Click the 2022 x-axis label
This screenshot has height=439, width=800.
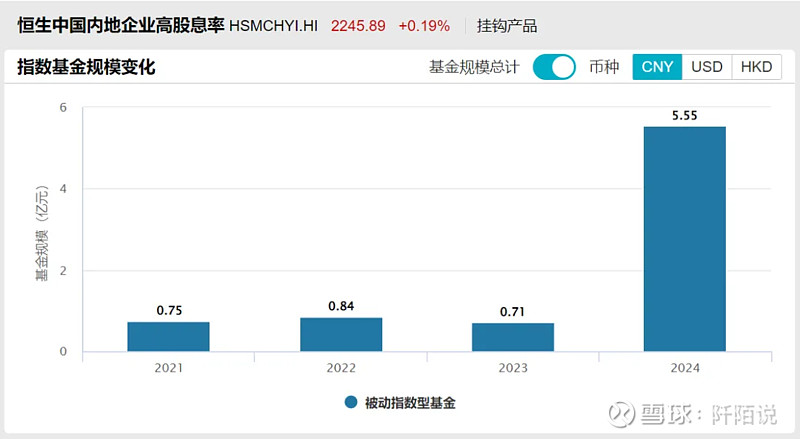coord(341,368)
